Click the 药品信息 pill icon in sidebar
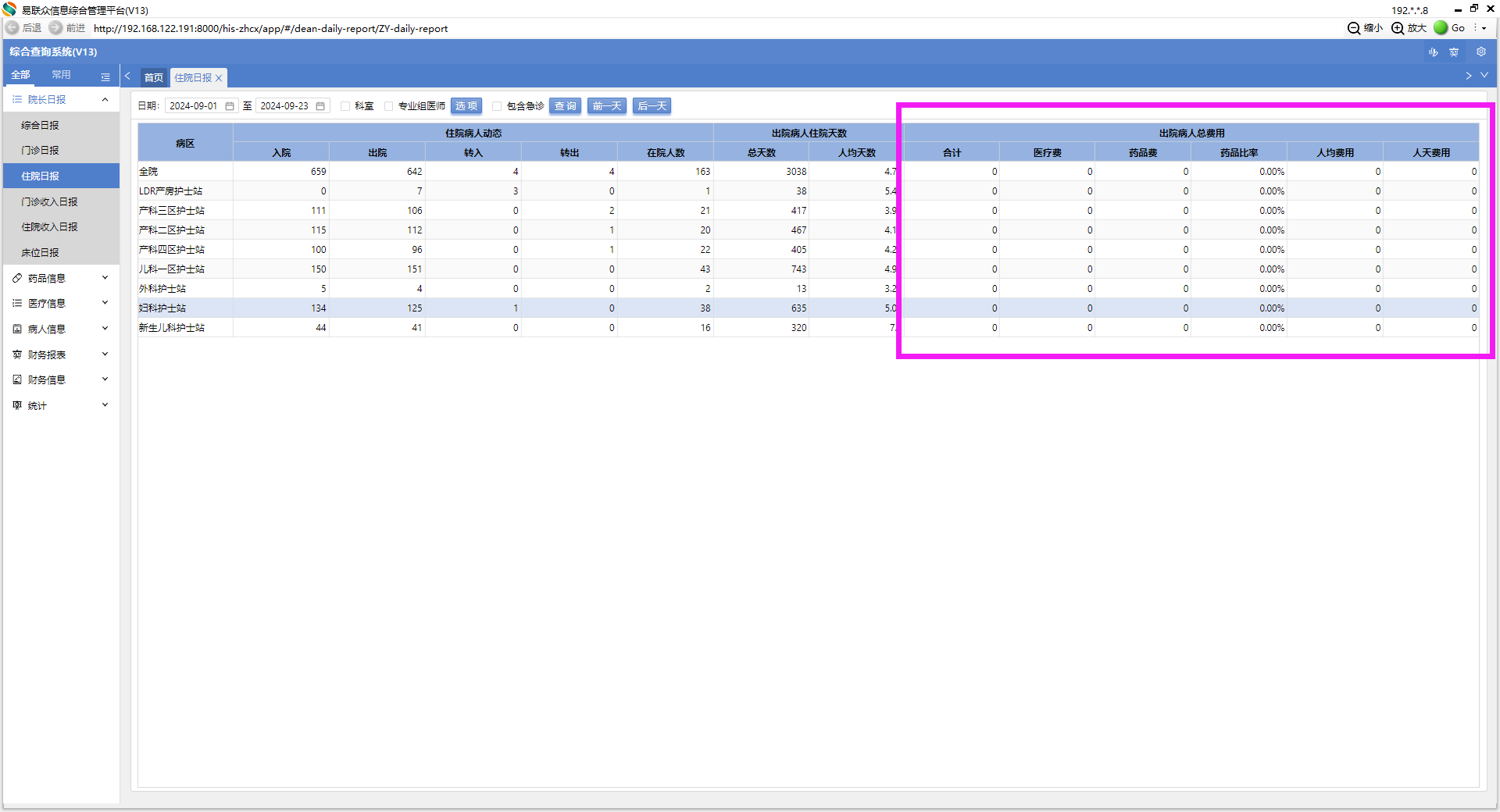The image size is (1500, 812). coord(17,278)
